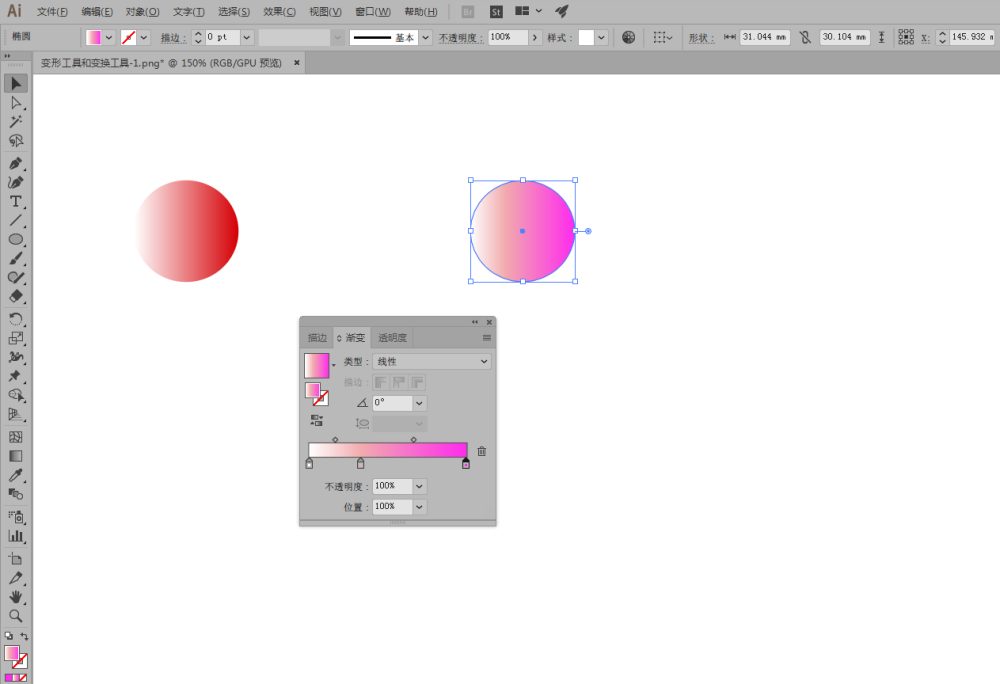
Task: Open the 对象(O) menu
Action: pyautogui.click(x=142, y=12)
